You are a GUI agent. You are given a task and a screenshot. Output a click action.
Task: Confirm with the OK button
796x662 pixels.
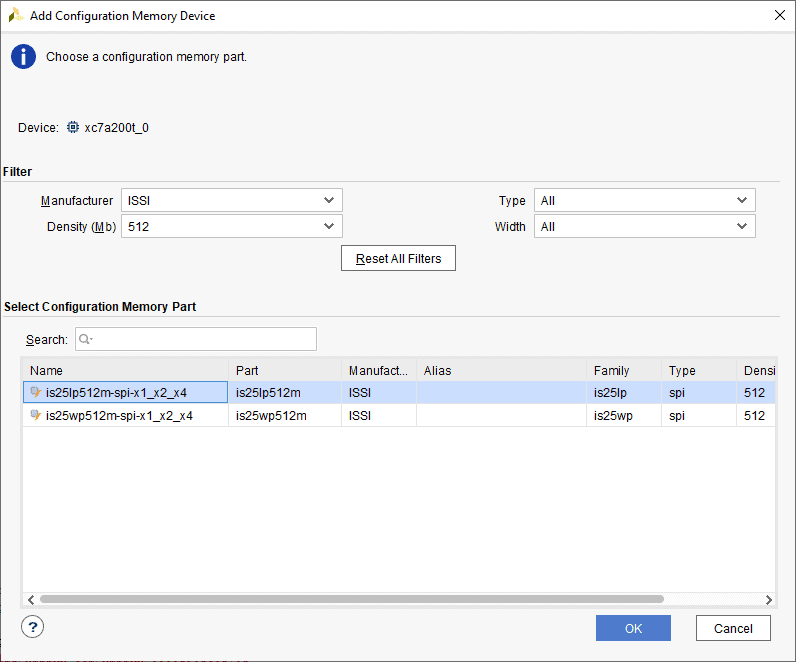633,628
